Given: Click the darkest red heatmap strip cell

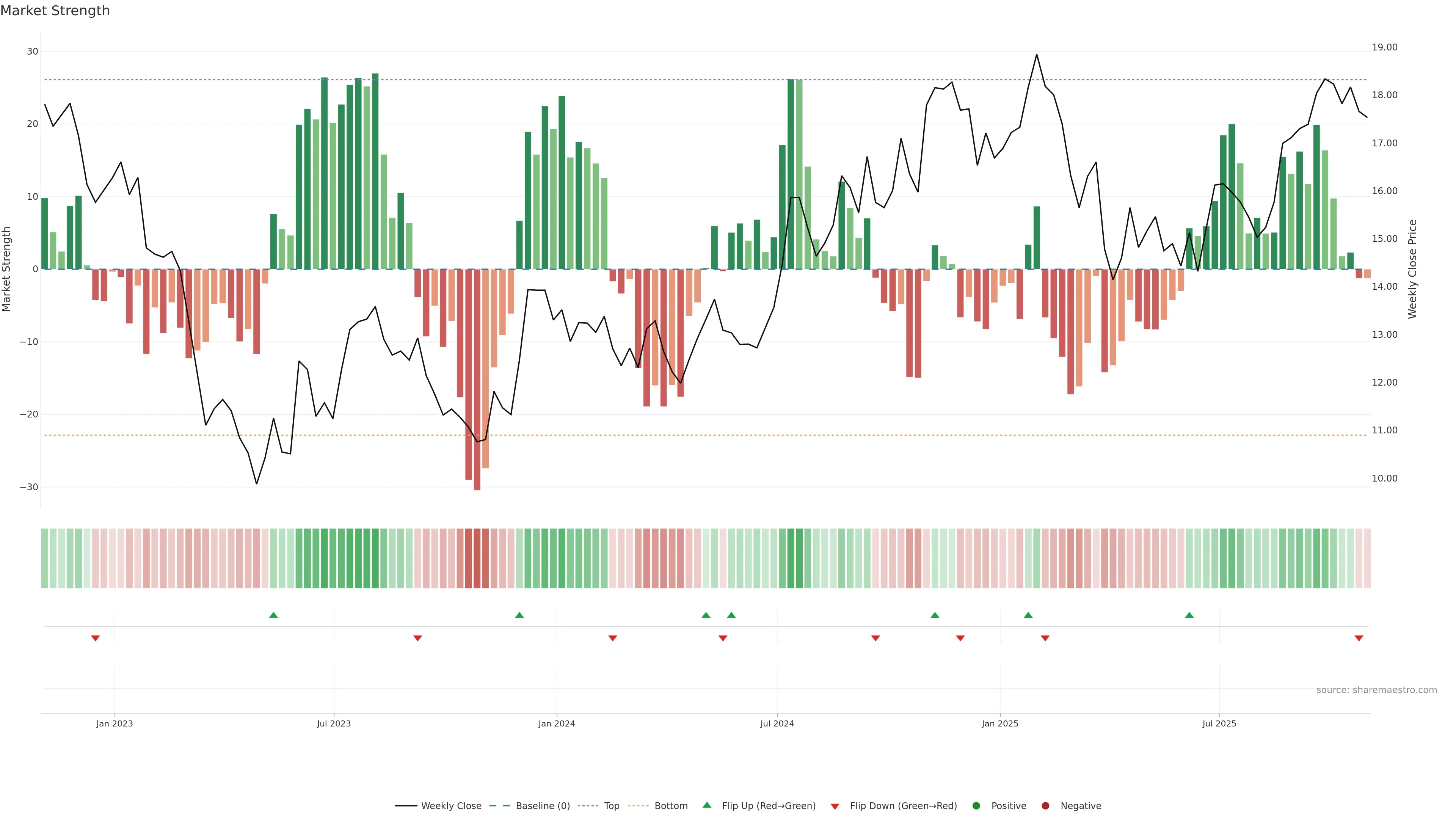Looking at the screenshot, I should [x=477, y=559].
